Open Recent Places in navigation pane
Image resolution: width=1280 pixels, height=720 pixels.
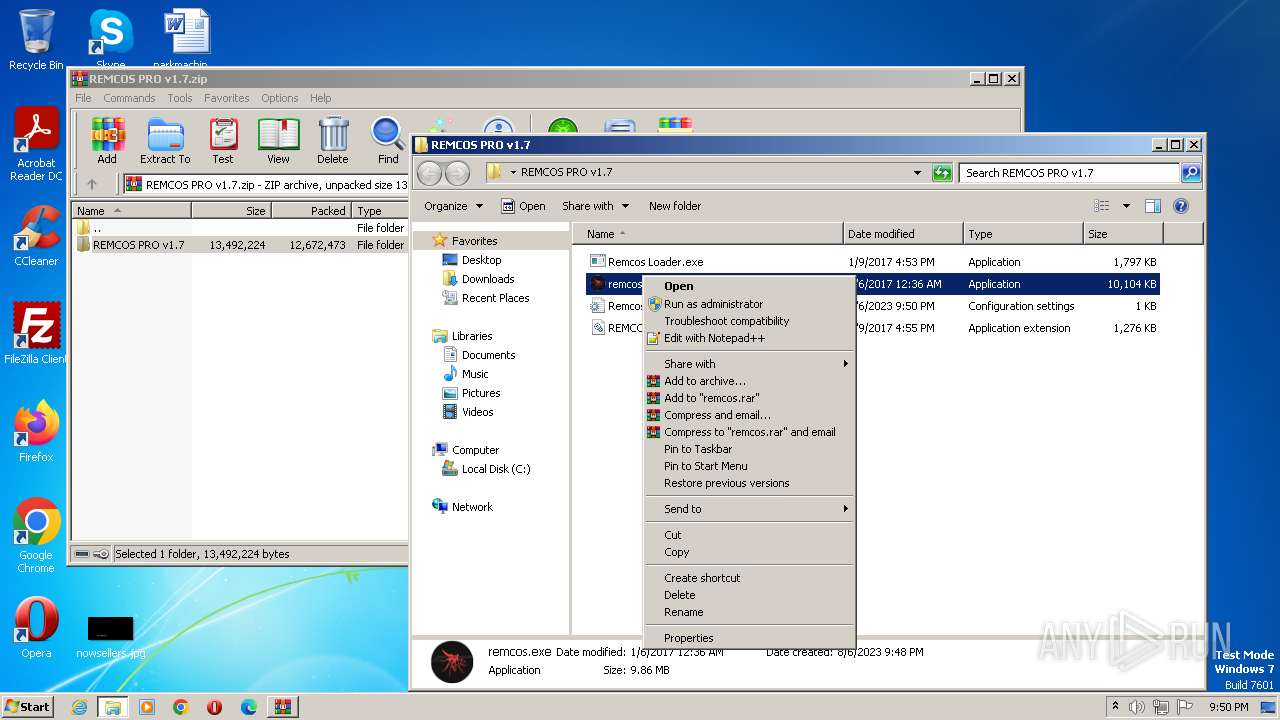coord(495,298)
